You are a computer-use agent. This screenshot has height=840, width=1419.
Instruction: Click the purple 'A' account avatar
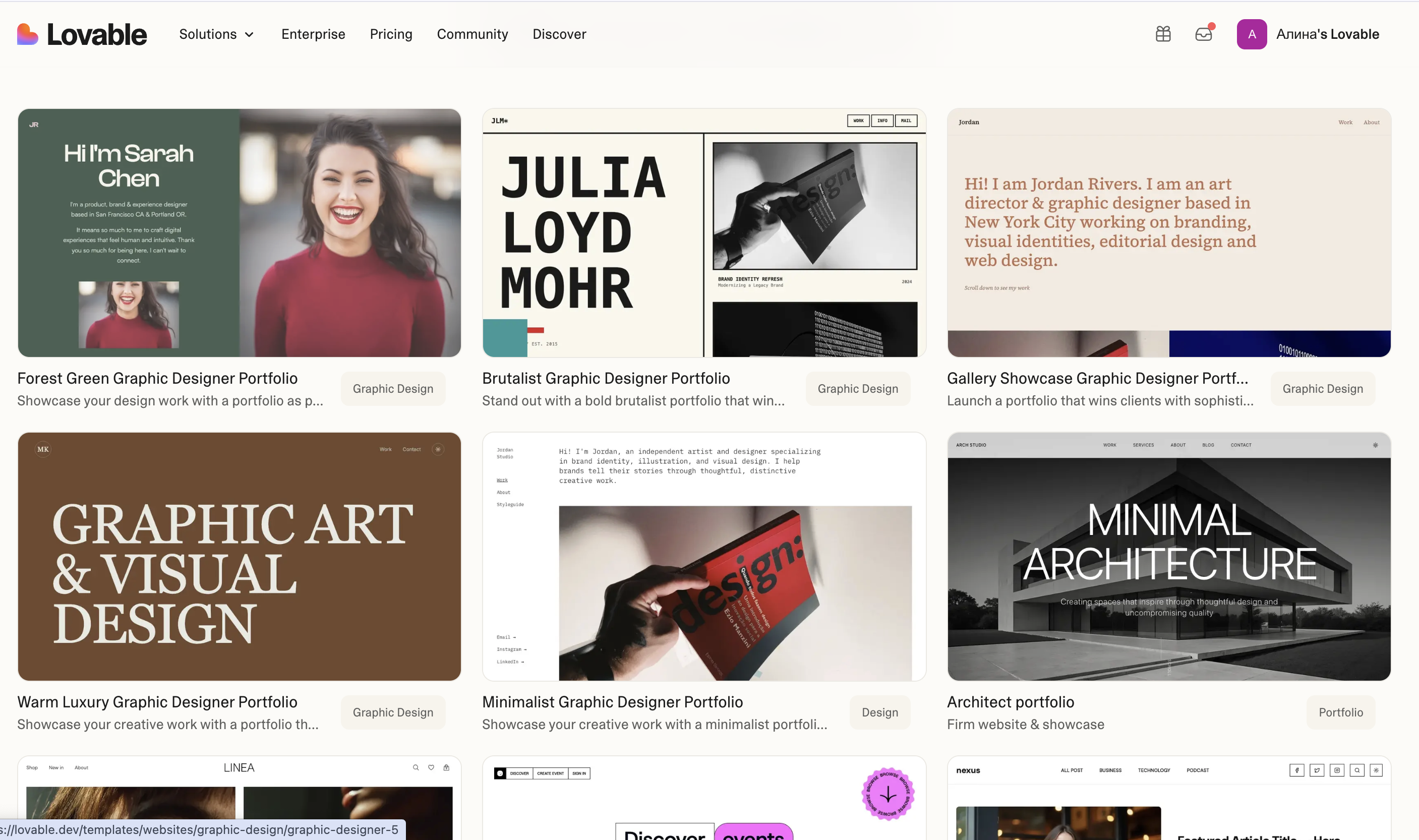point(1251,34)
